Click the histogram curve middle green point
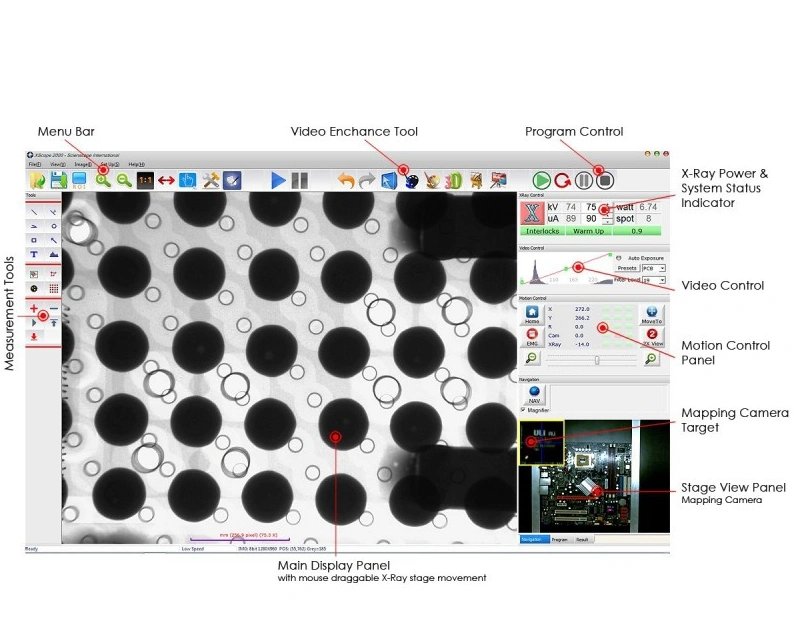The height and width of the screenshot is (630, 793). click(x=566, y=268)
